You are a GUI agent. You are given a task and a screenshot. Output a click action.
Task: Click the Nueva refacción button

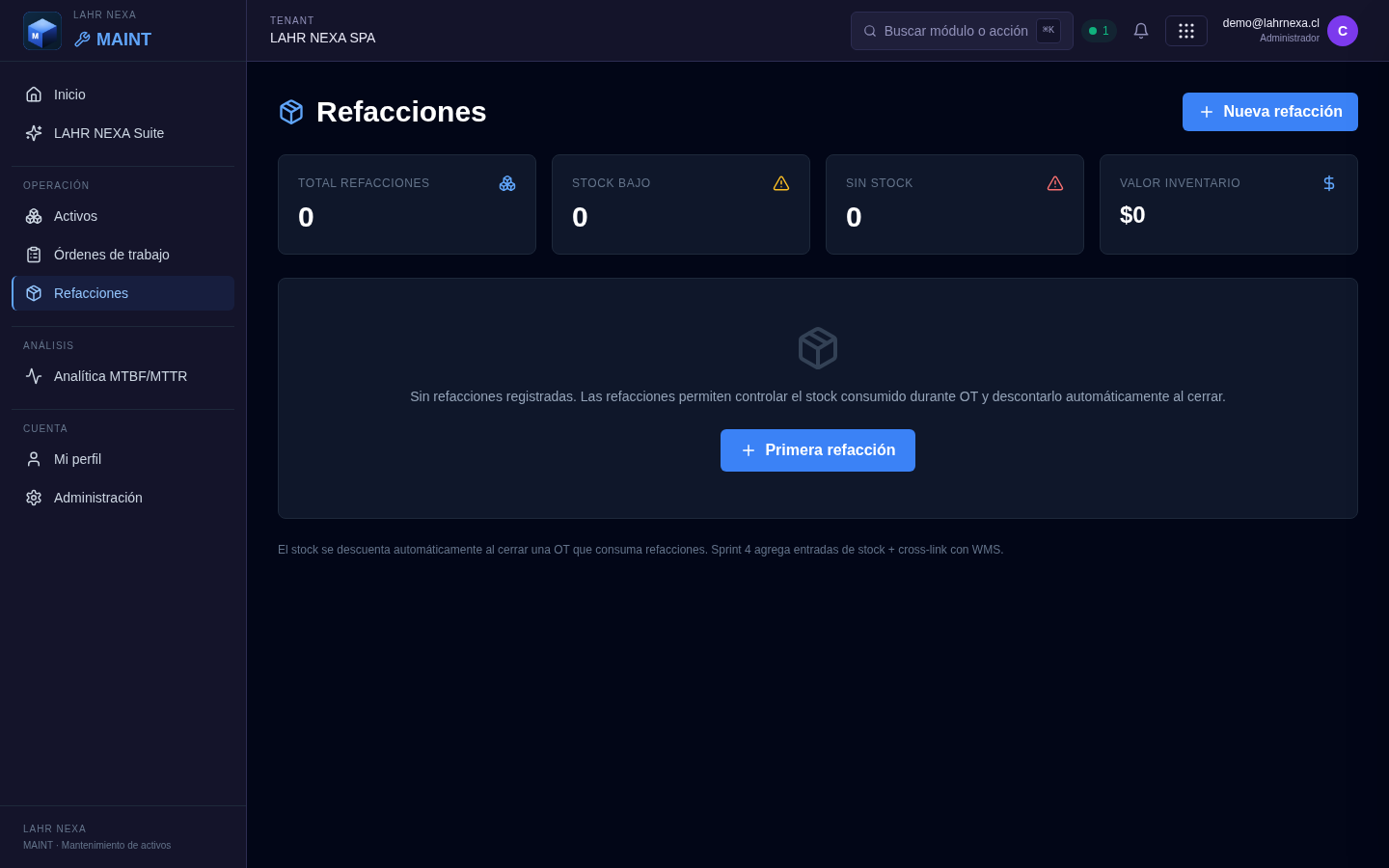[1270, 112]
